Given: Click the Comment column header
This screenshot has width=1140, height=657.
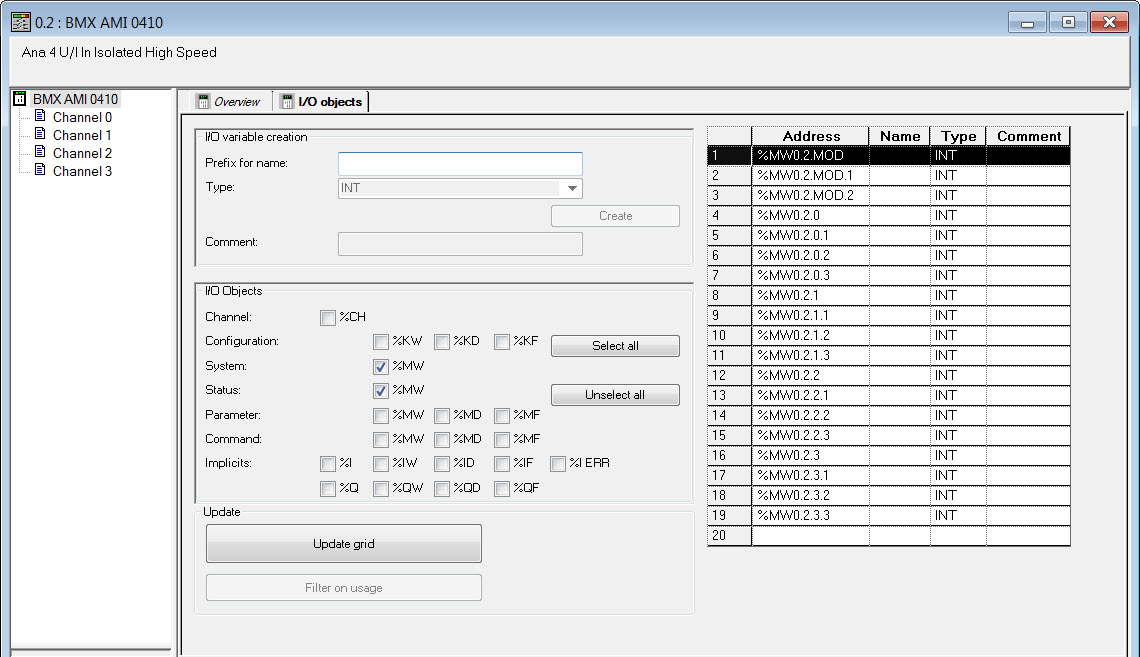Looking at the screenshot, I should [x=1028, y=136].
